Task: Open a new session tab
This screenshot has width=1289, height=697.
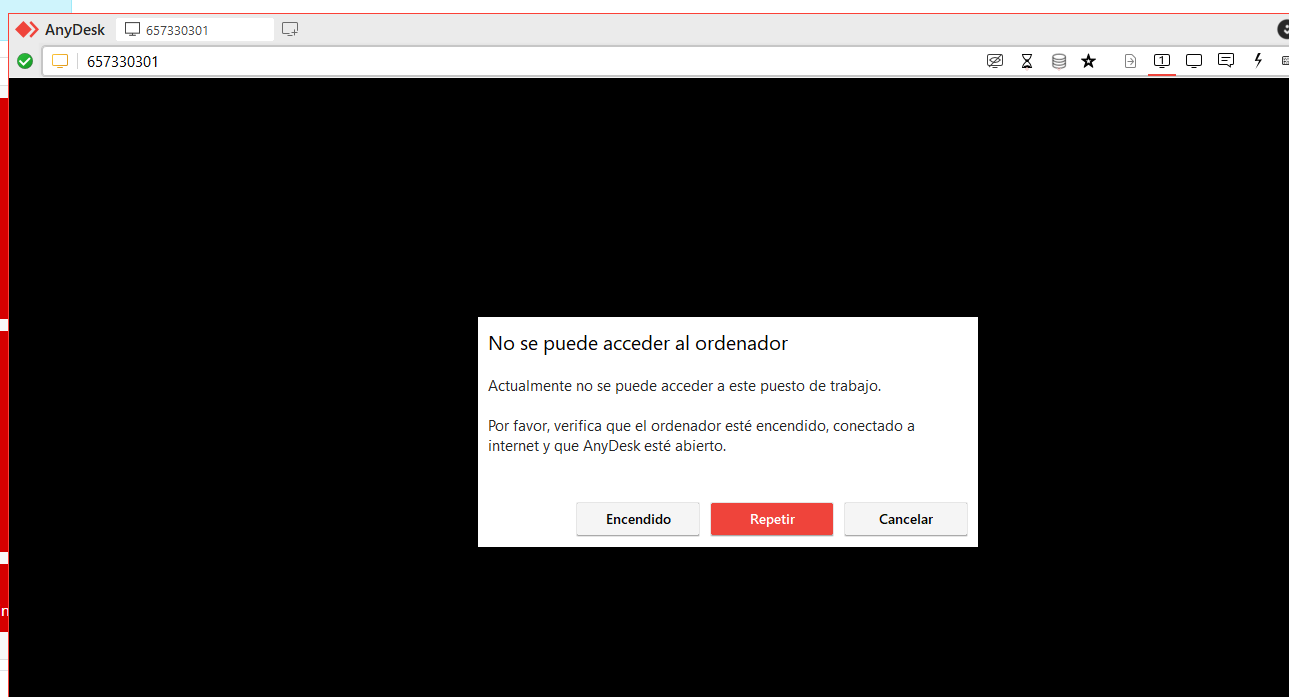Action: coord(290,29)
